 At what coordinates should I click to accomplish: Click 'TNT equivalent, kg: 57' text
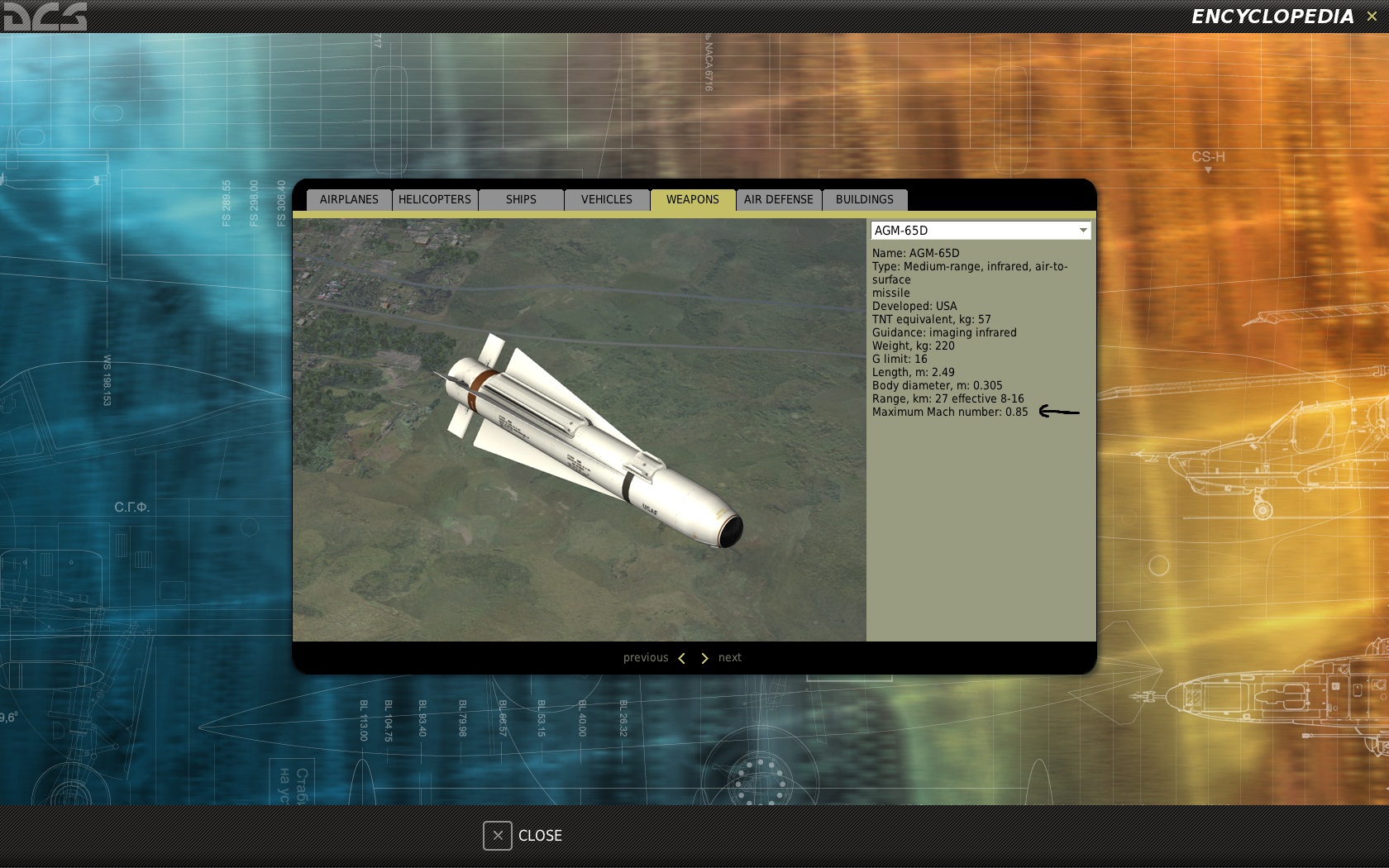click(x=931, y=319)
